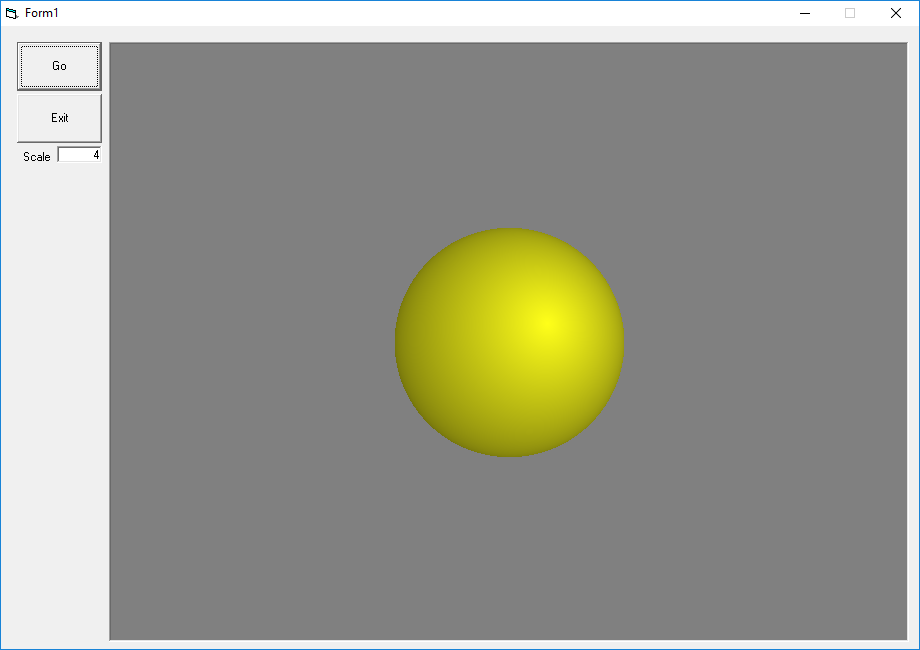Click the border between sidebar and canvas

pos(108,340)
